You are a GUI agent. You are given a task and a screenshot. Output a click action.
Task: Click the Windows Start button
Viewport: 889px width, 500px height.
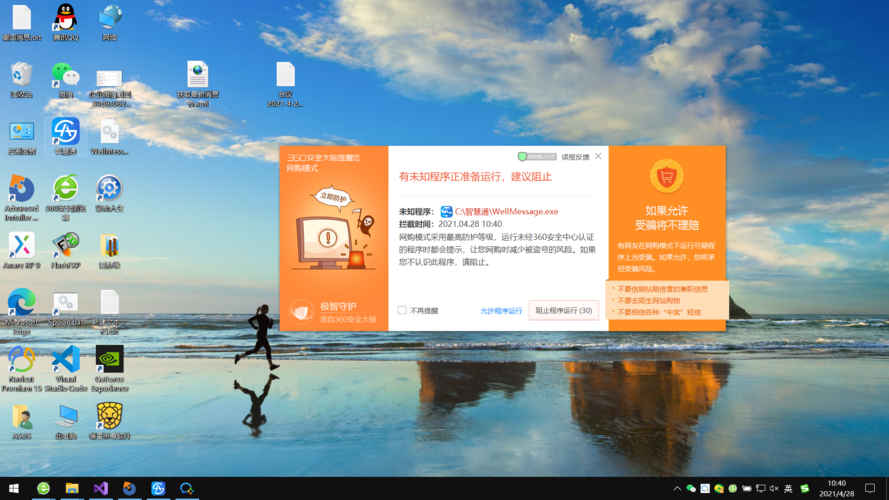coord(14,488)
